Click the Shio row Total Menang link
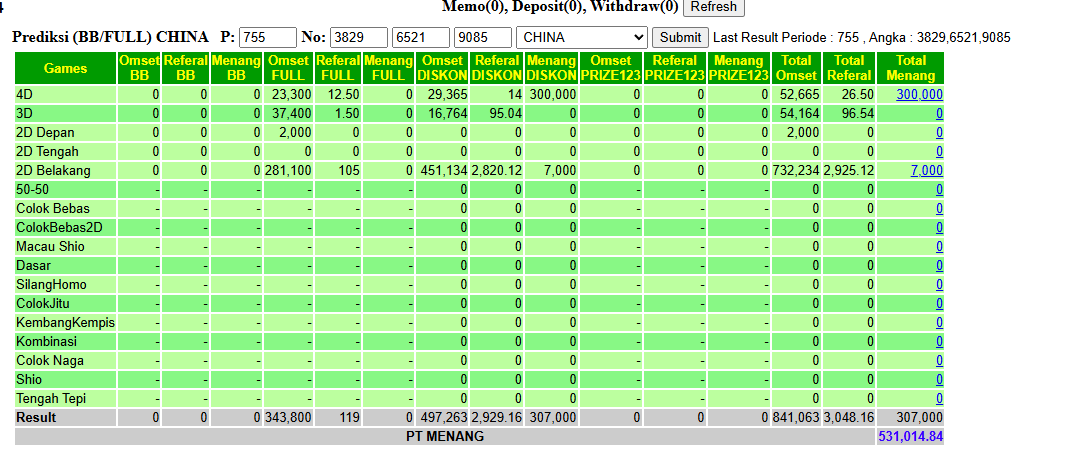1075x464 pixels. [939, 380]
